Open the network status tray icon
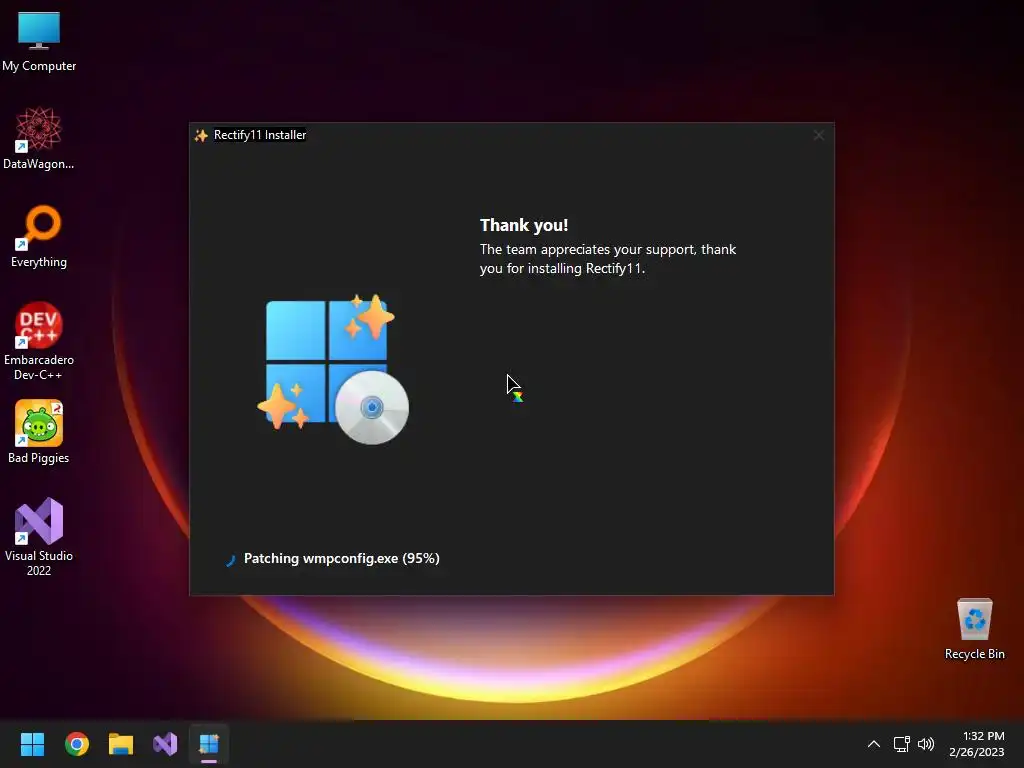This screenshot has width=1024, height=768. click(x=901, y=744)
